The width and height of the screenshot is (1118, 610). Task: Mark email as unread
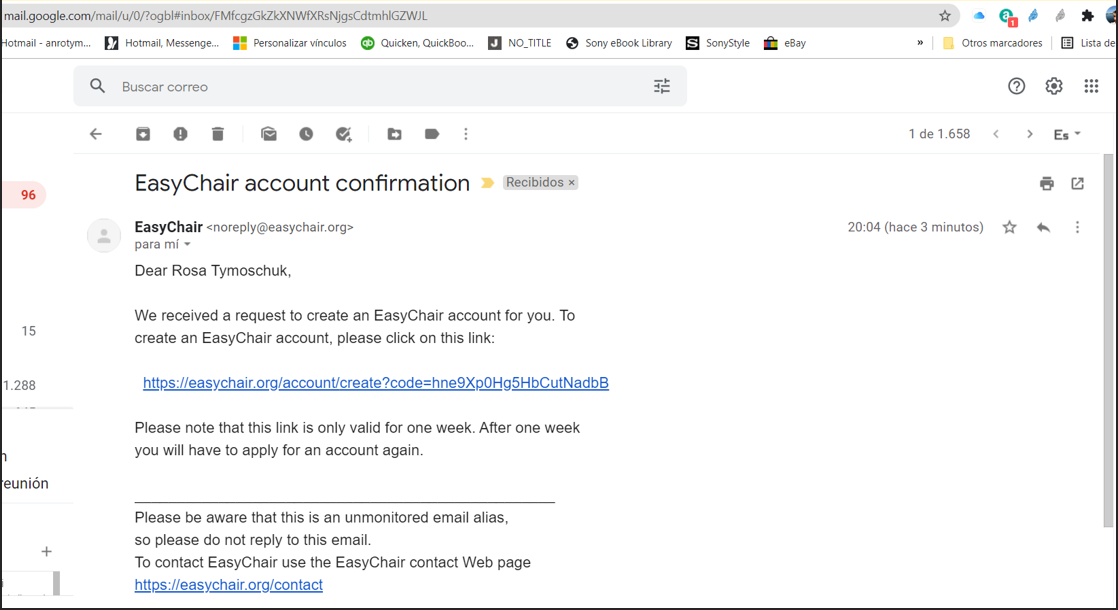[x=269, y=134]
